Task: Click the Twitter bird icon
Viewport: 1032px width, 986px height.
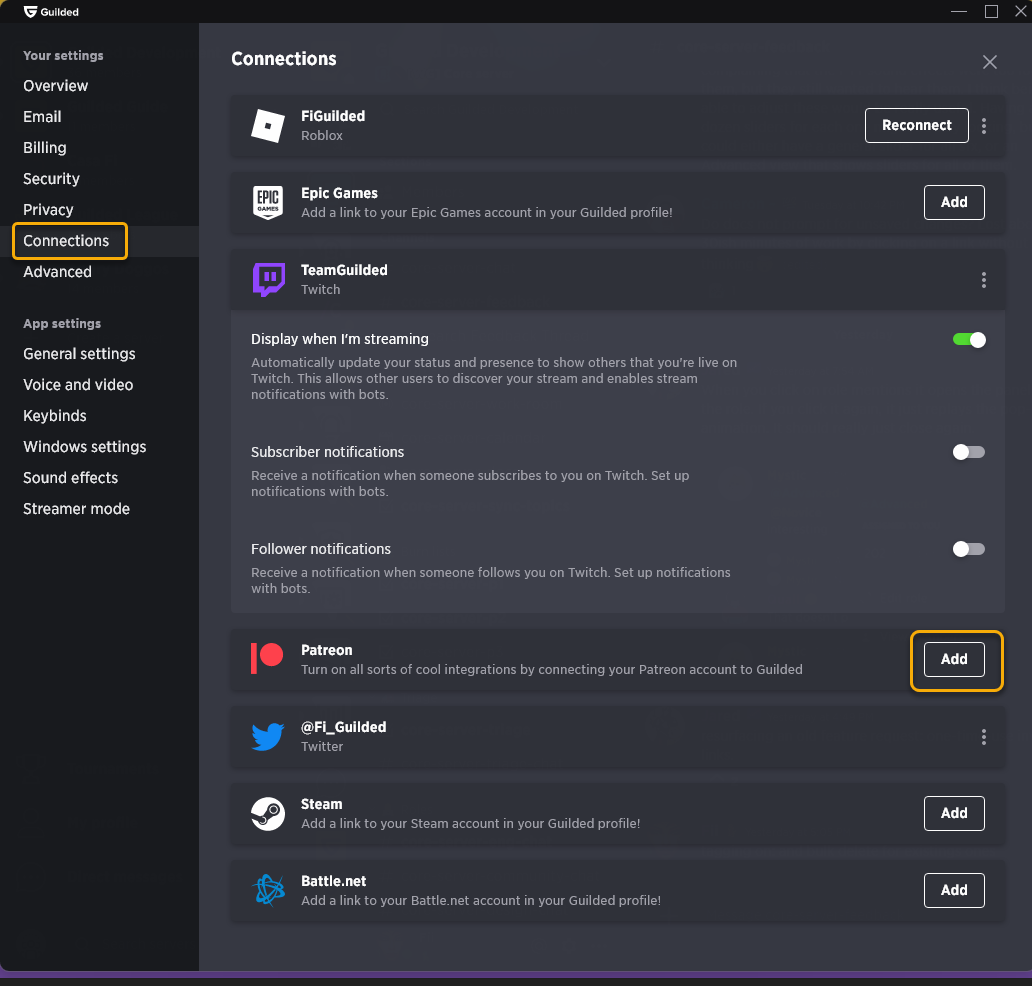Action: [x=268, y=737]
